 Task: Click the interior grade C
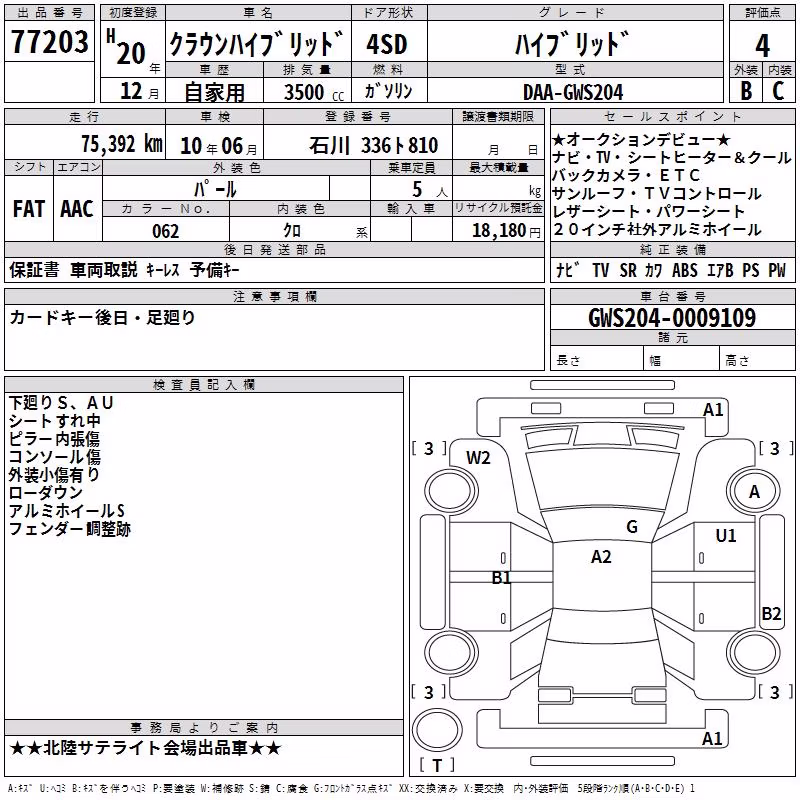coord(778,91)
